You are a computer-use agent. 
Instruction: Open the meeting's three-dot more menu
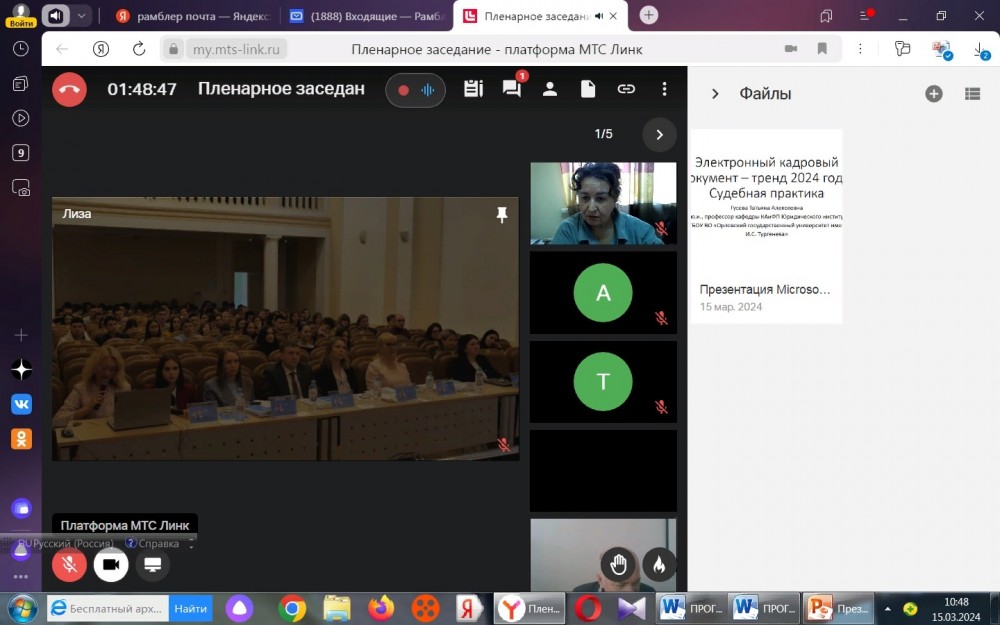[x=664, y=89]
